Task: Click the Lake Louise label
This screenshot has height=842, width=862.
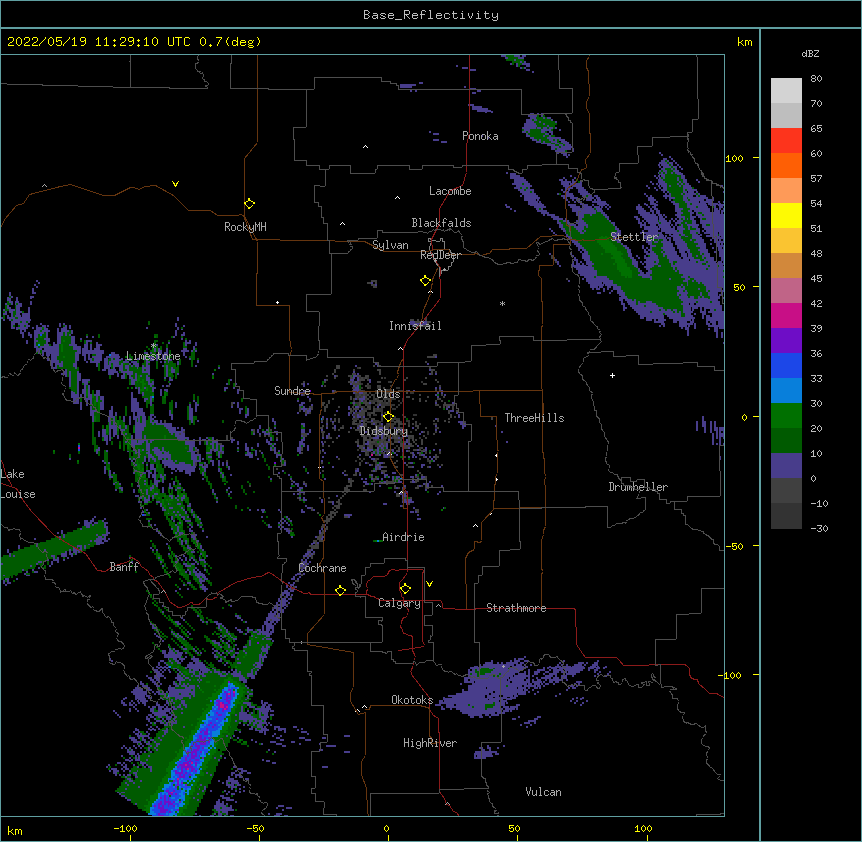Action: point(16,484)
